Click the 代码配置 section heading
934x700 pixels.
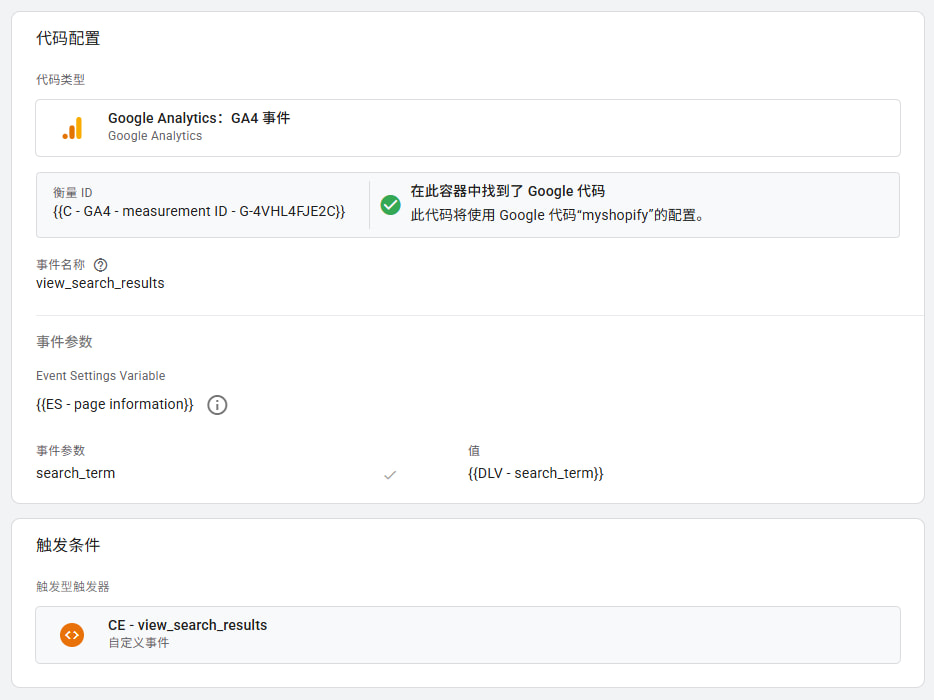tap(68, 39)
